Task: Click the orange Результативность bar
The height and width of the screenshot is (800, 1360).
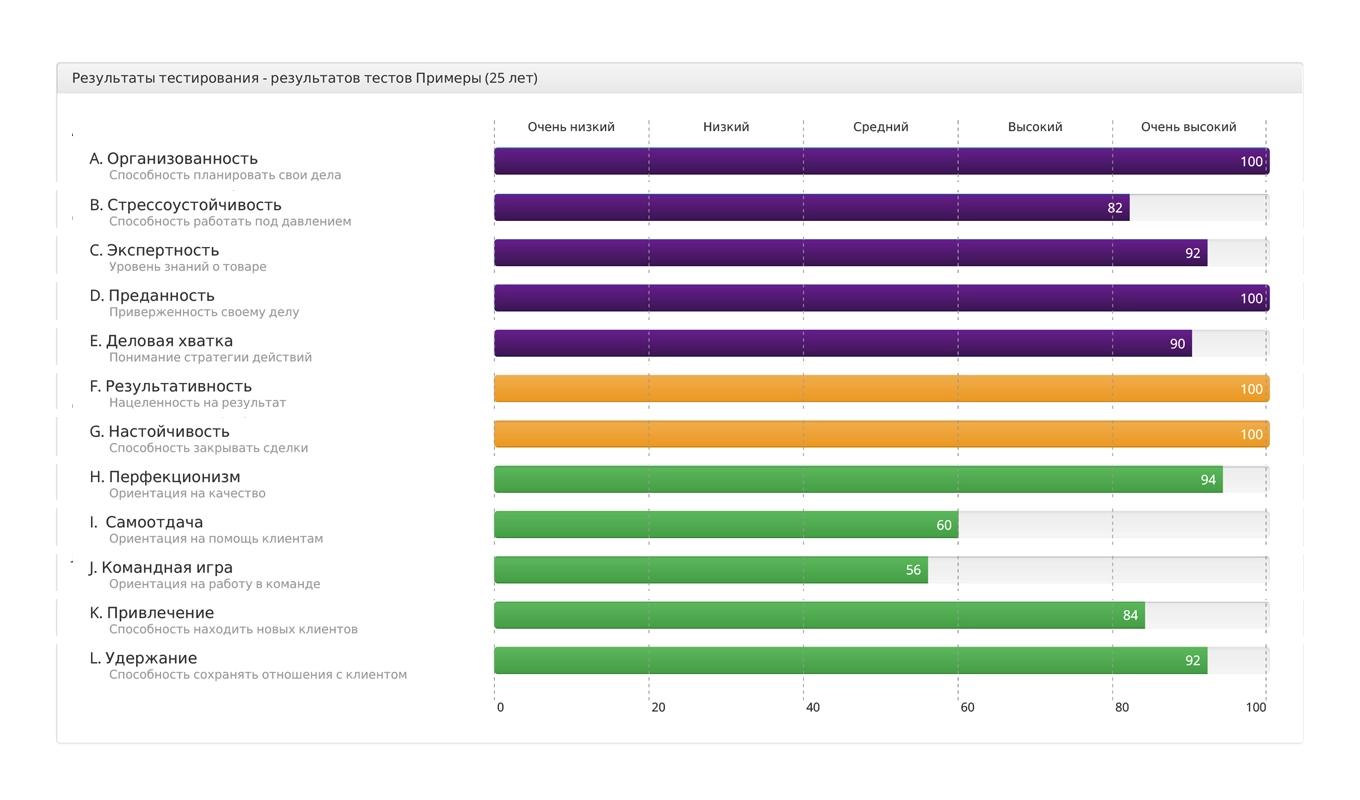Action: (x=880, y=389)
